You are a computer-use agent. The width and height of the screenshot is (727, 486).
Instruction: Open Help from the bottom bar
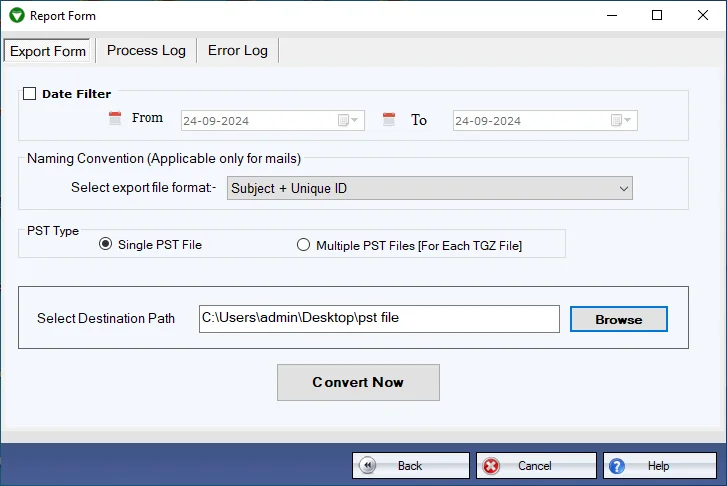(x=660, y=466)
